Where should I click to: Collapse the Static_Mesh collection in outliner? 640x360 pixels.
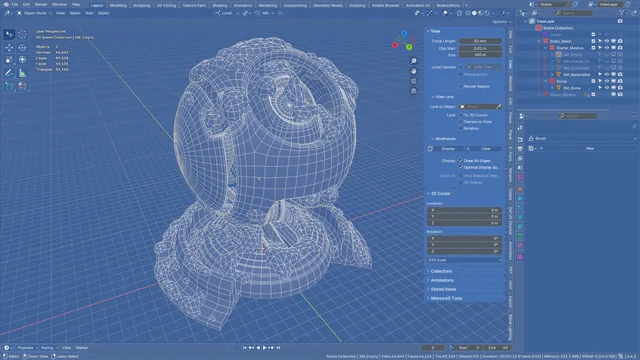pyautogui.click(x=539, y=41)
